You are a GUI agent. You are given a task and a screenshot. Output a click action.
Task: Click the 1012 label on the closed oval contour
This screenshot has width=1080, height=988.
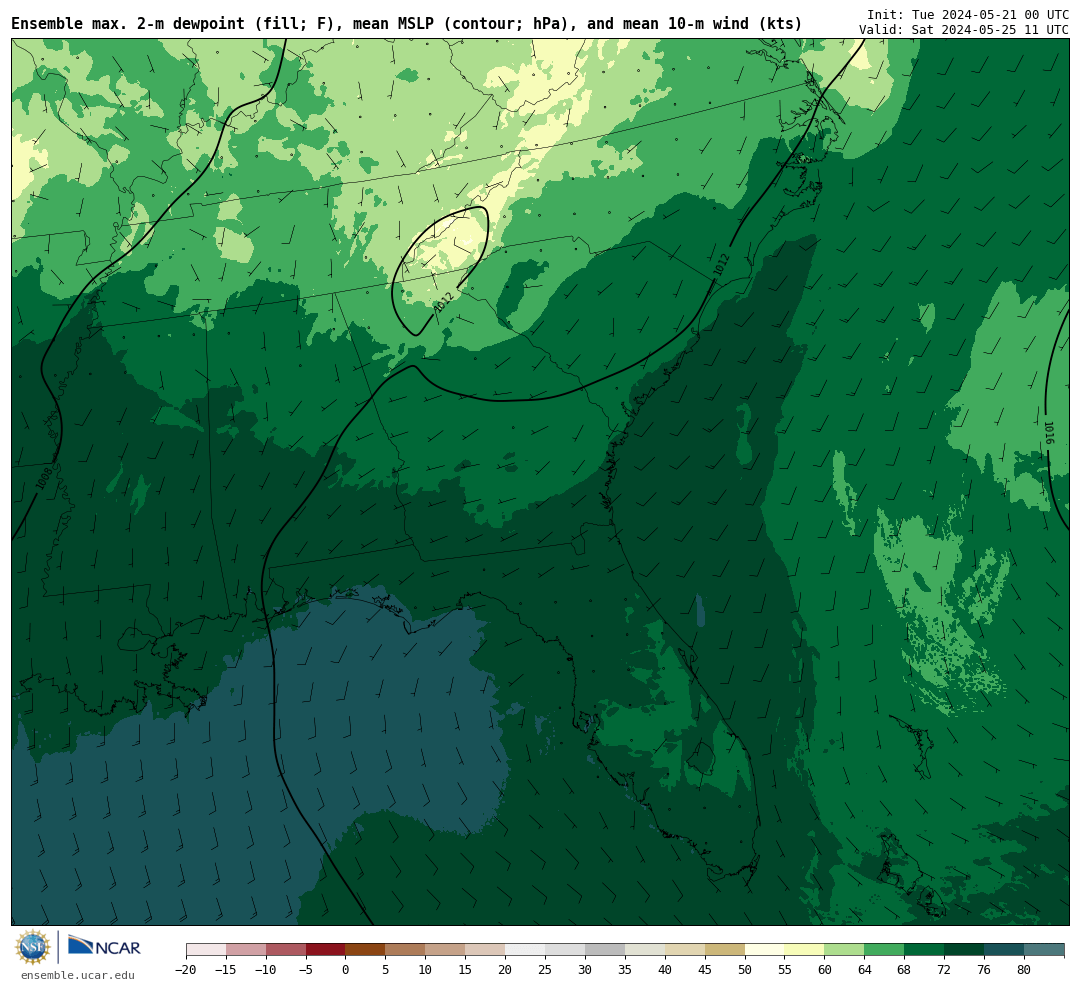444,302
